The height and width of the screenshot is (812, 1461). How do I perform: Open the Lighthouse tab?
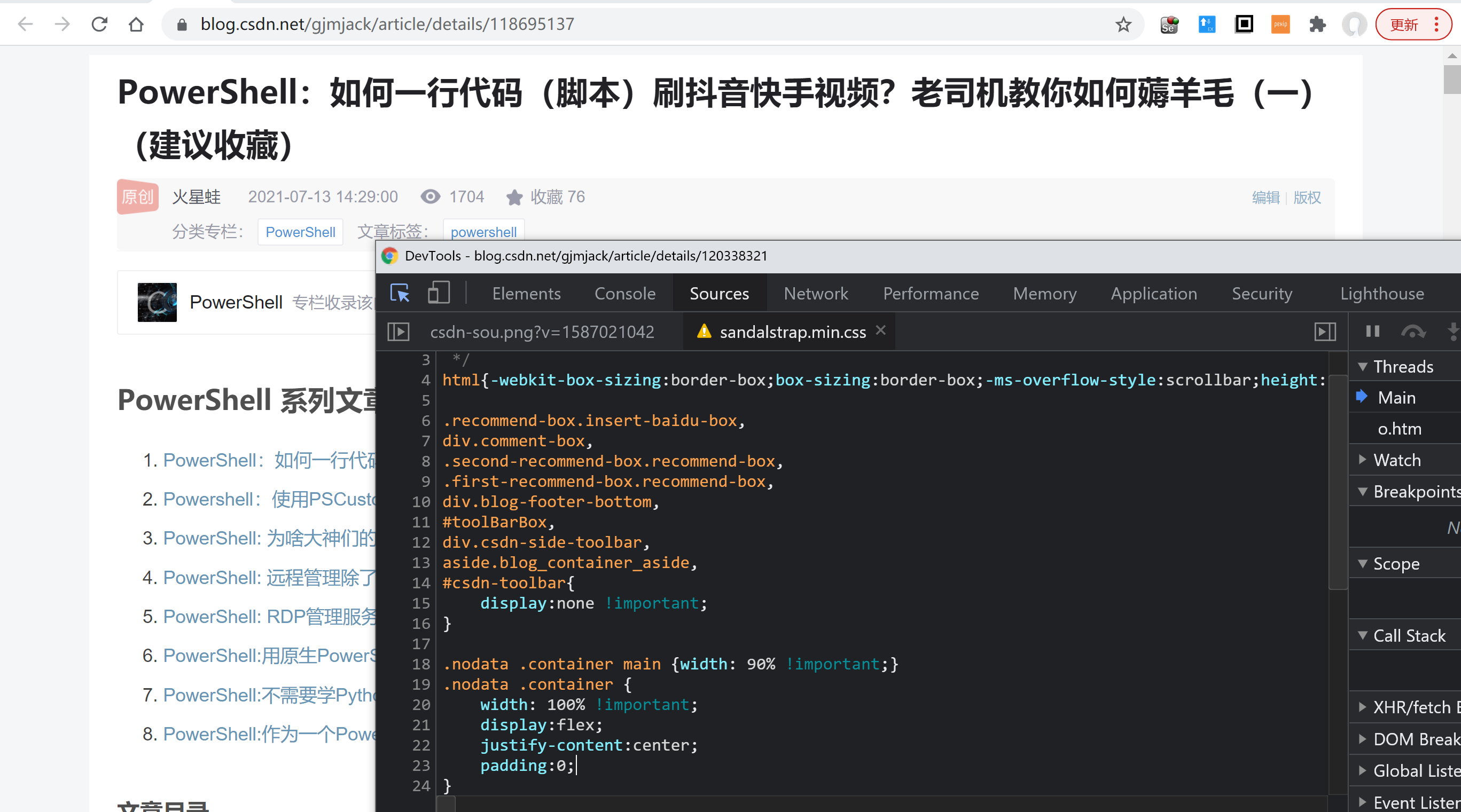tap(1381, 294)
